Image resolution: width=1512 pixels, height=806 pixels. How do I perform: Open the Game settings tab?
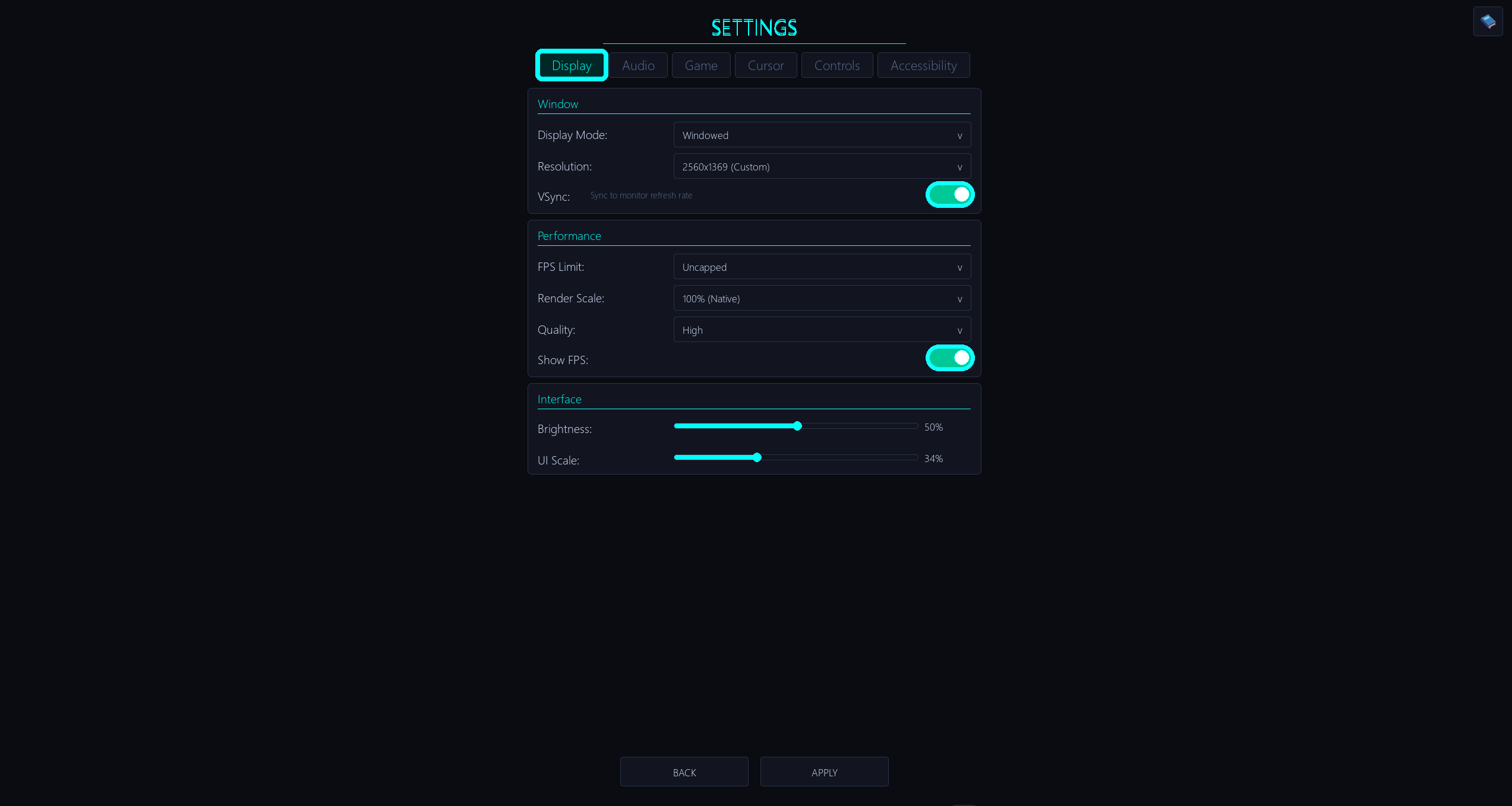701,65
